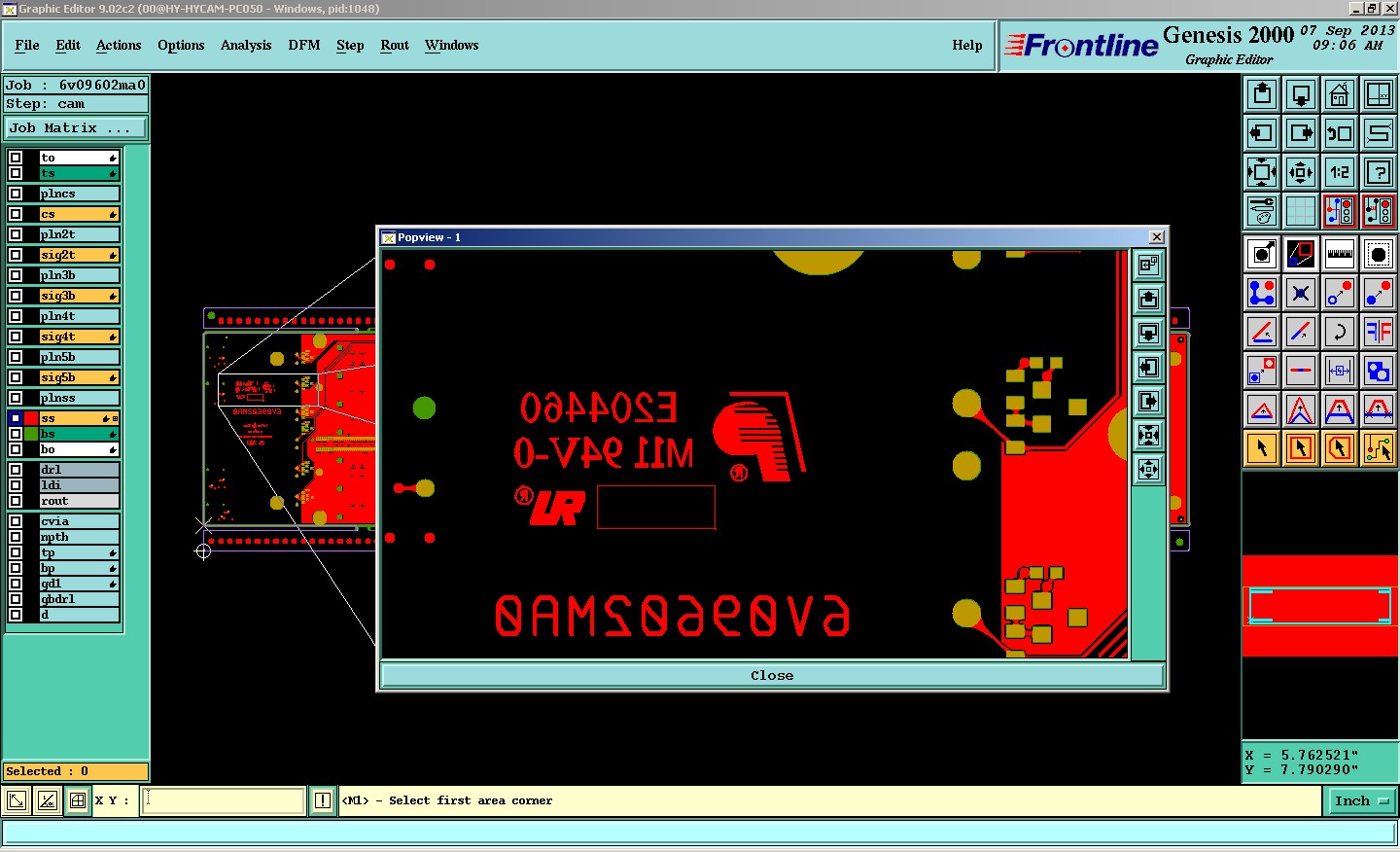Image resolution: width=1400 pixels, height=852 pixels.
Task: Select the gbdrl layer name
Action: point(79,599)
